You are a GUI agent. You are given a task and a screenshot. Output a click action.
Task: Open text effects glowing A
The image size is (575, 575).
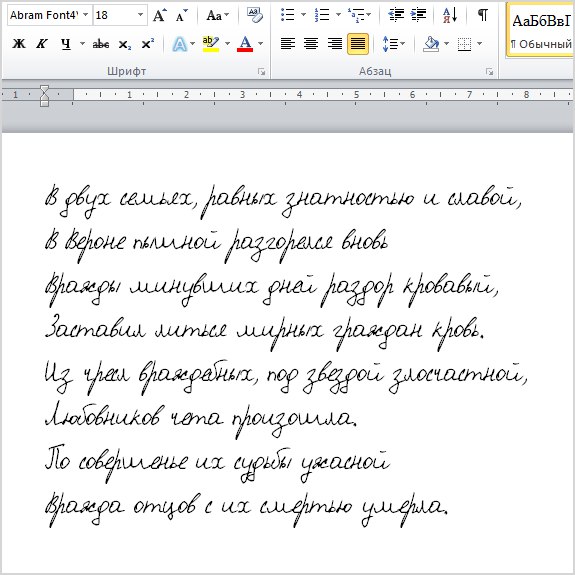[x=179, y=44]
